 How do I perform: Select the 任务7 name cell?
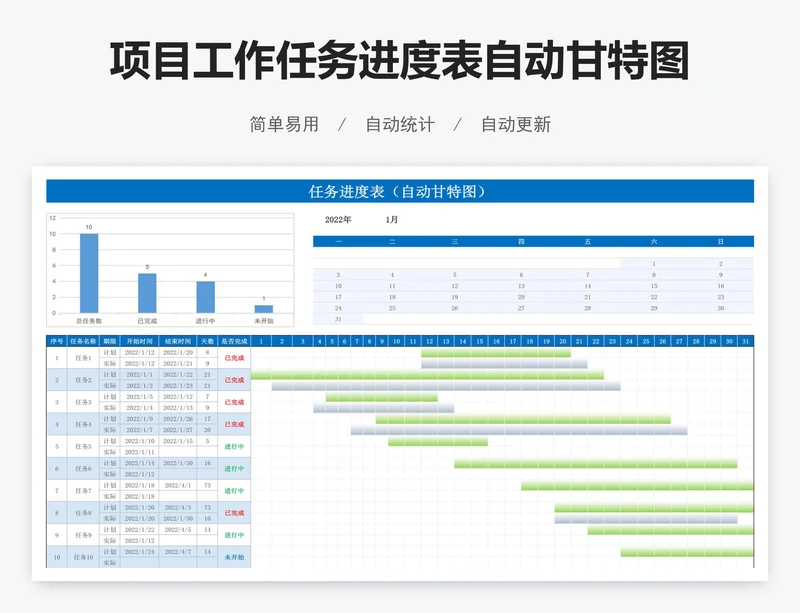pyautogui.click(x=83, y=491)
